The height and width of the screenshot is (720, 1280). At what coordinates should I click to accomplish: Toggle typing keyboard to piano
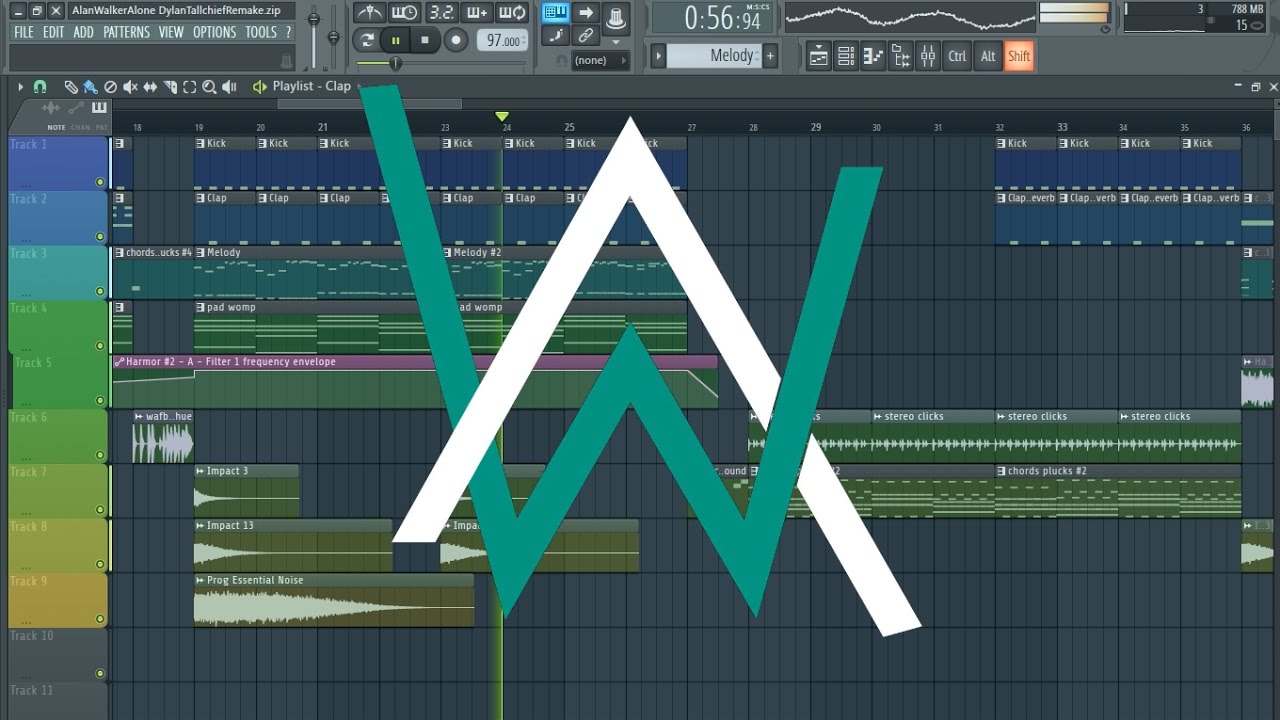[x=556, y=13]
